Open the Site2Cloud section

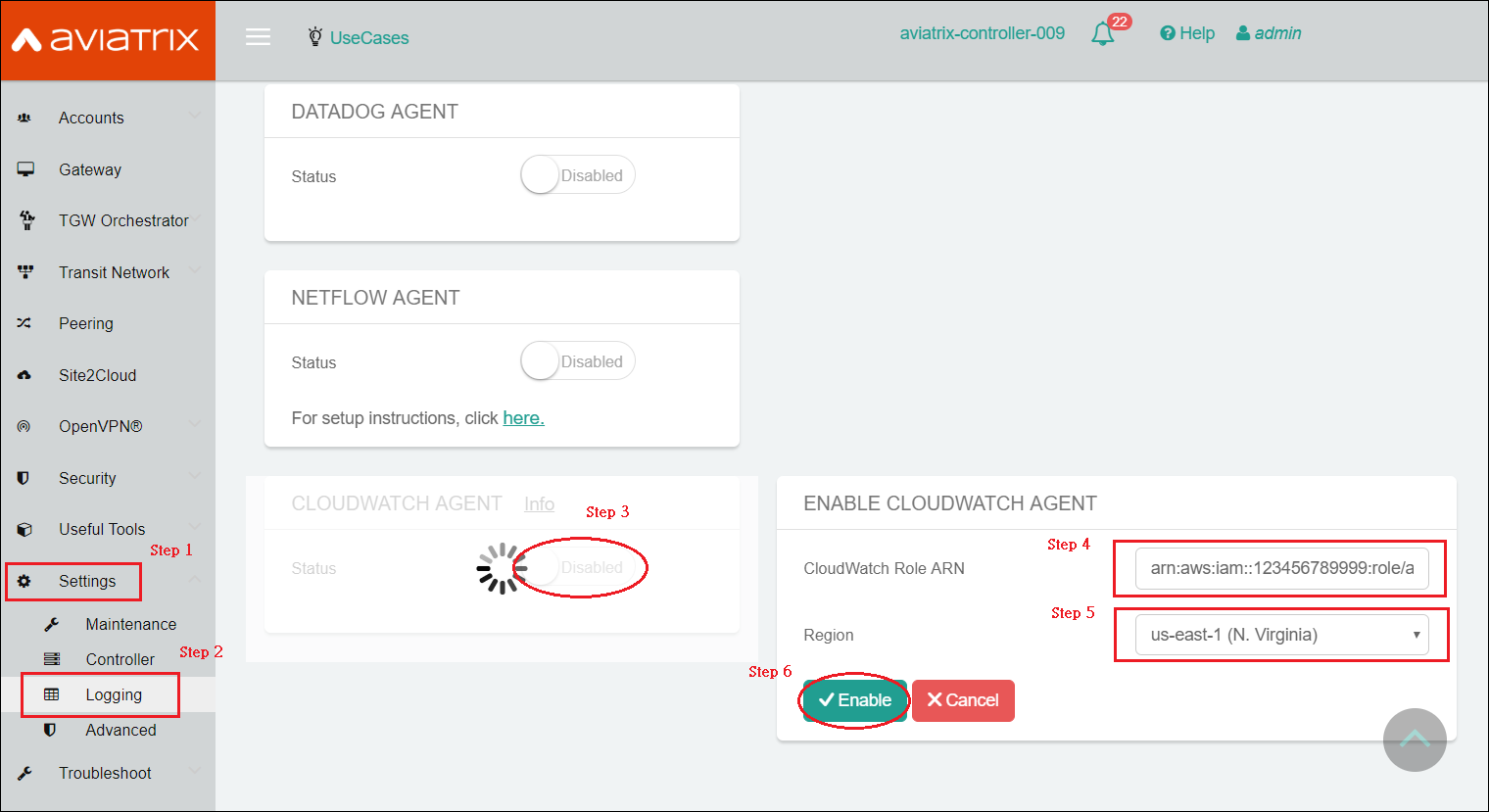click(x=25, y=374)
